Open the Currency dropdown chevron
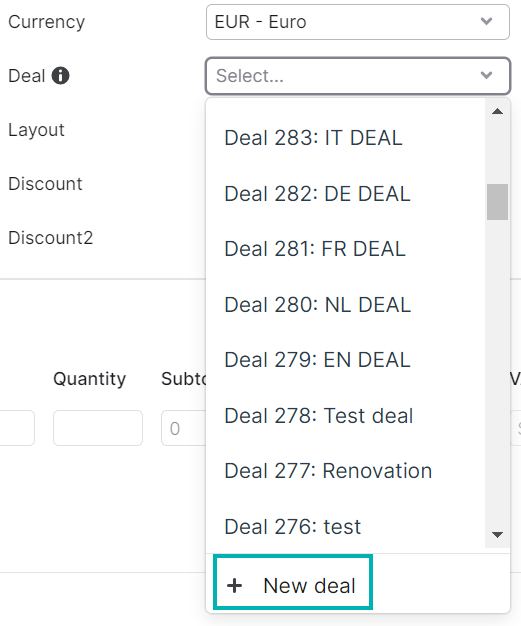 (486, 22)
